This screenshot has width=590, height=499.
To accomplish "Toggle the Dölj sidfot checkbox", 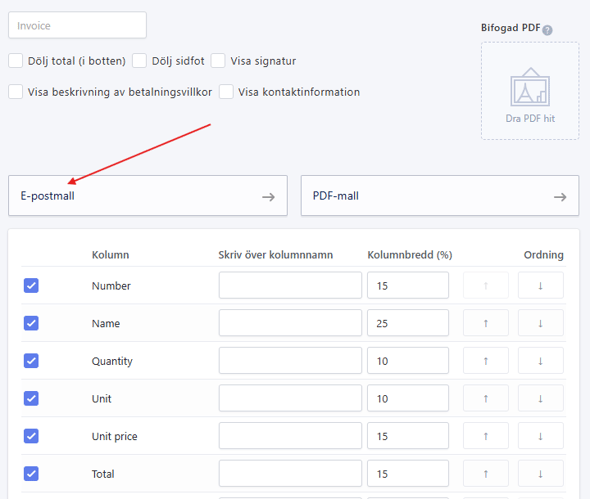I will 139,61.
